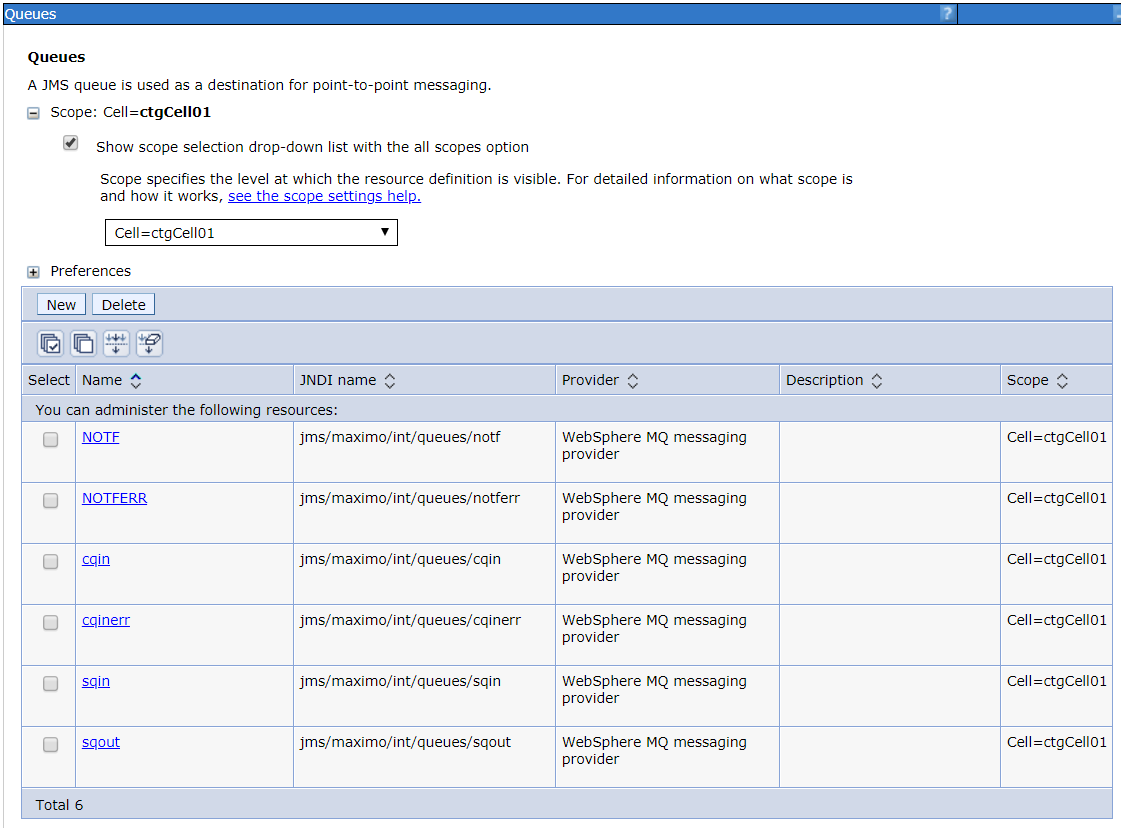The image size is (1121, 828).
Task: Open the NOTFERR queue link
Action: [x=114, y=498]
